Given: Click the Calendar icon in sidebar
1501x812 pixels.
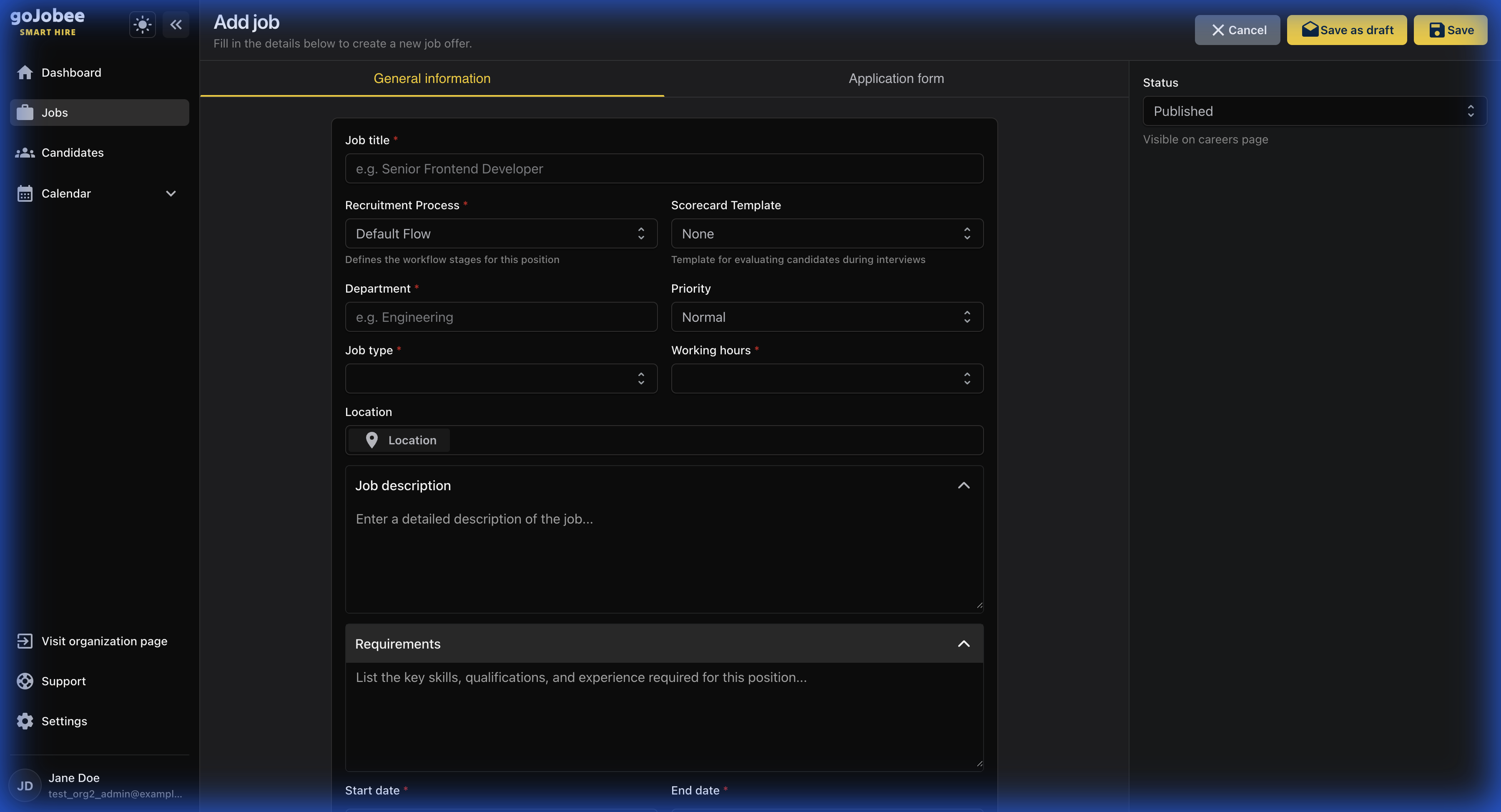Looking at the screenshot, I should [25, 193].
